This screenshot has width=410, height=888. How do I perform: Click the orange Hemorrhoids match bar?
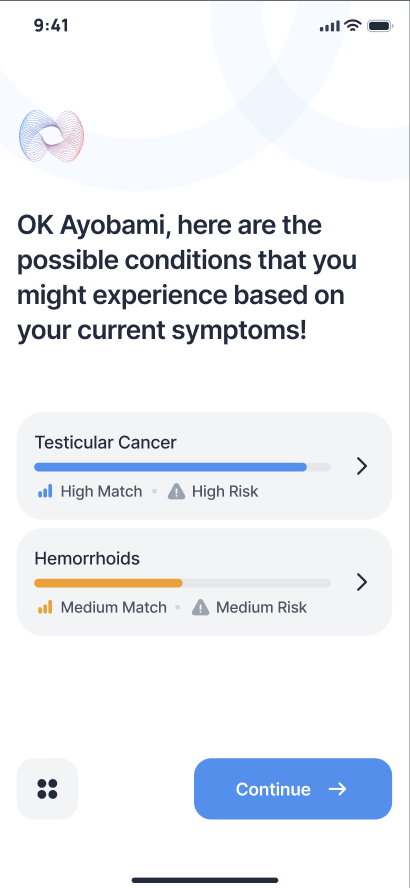pyautogui.click(x=108, y=583)
